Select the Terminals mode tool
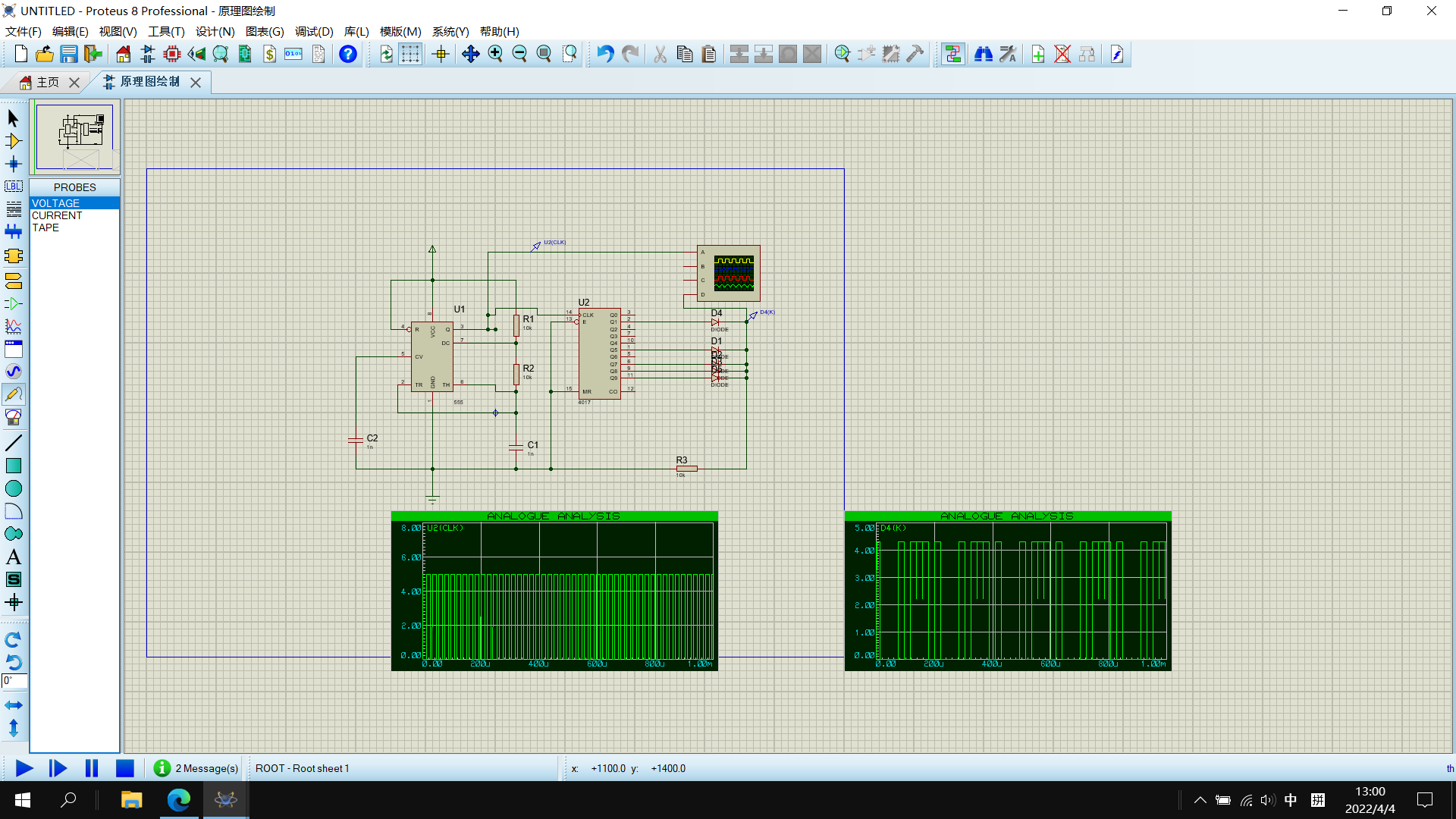This screenshot has height=819, width=1456. pos(14,281)
